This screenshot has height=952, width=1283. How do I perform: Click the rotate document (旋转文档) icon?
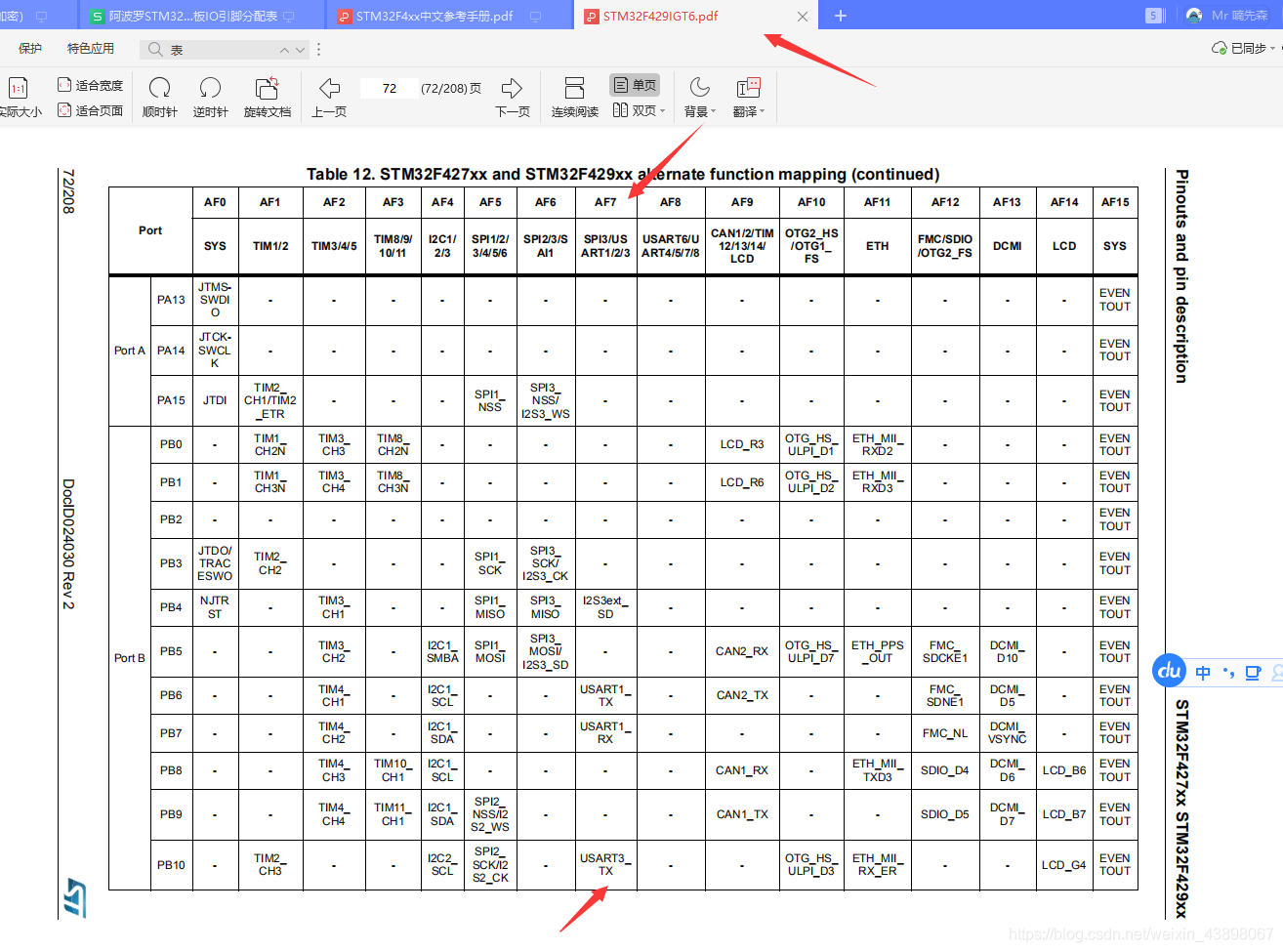tap(267, 88)
